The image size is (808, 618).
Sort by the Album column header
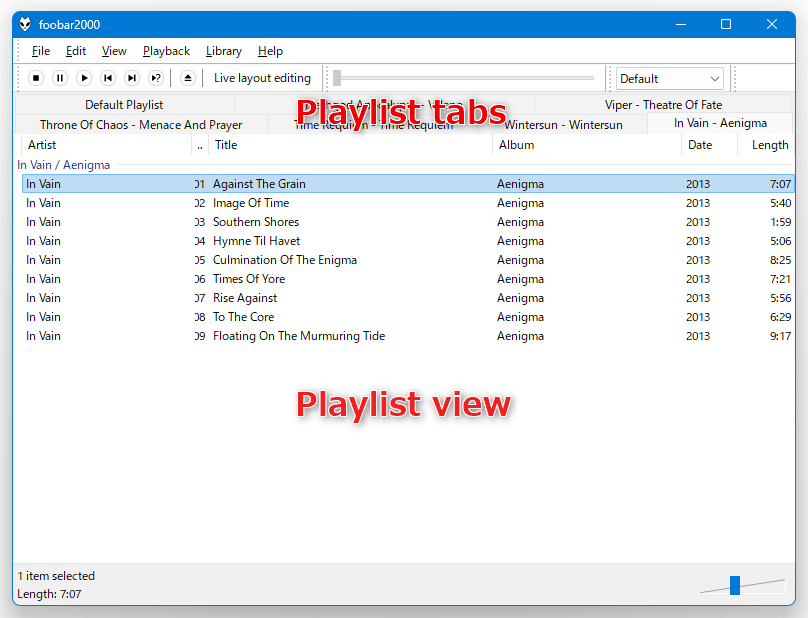(587, 145)
